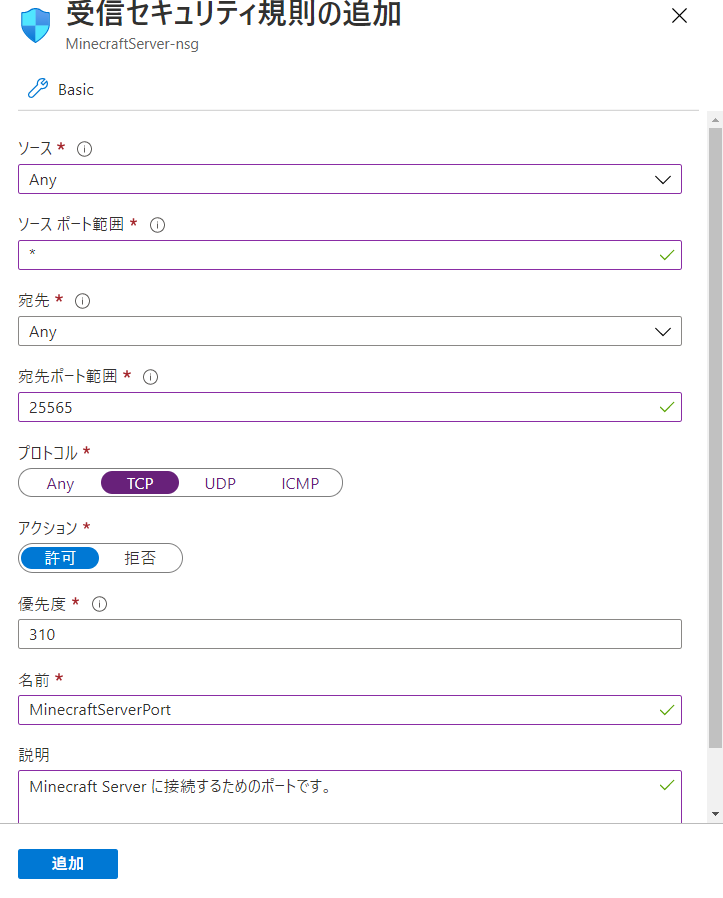723x898 pixels.
Task: Click the green checkmark in 説明 field
Action: tap(666, 786)
